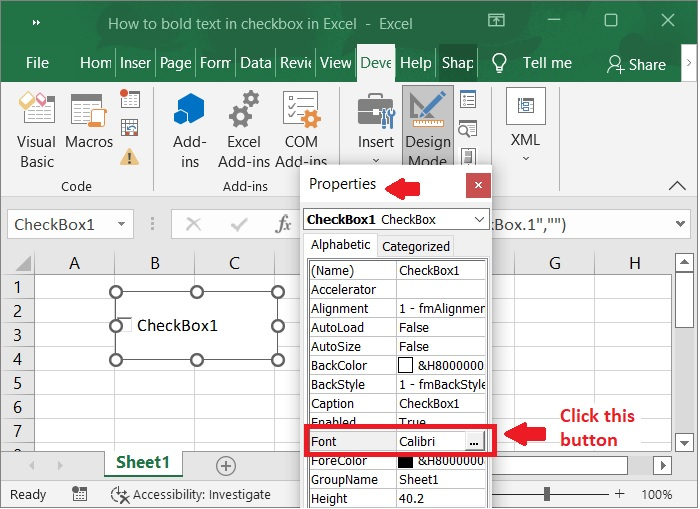The image size is (700, 509).
Task: Click the ForeColor black swatch
Action: pyautogui.click(x=405, y=462)
